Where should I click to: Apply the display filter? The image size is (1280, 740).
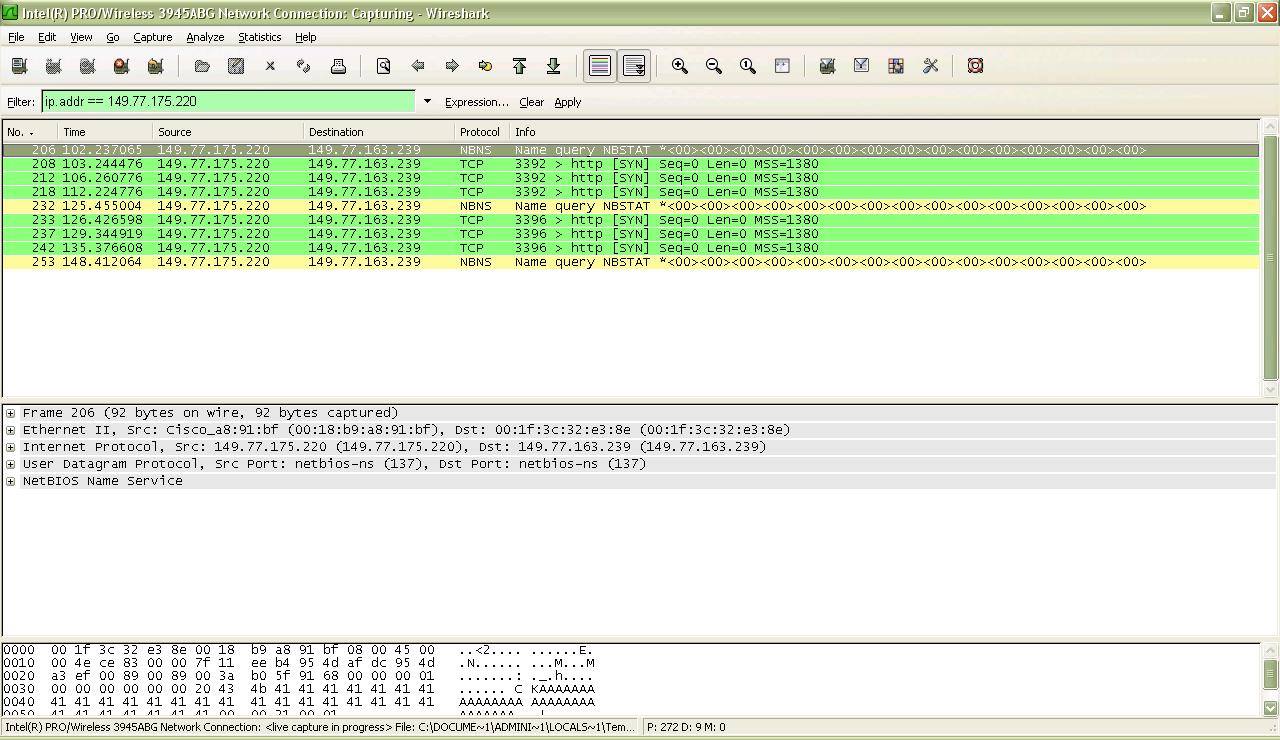point(568,102)
